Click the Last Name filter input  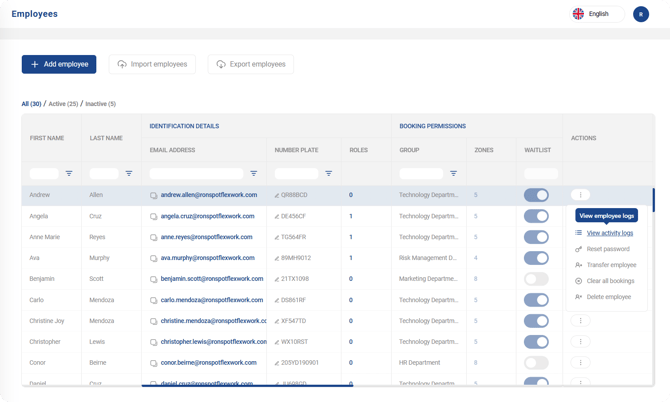coord(104,173)
